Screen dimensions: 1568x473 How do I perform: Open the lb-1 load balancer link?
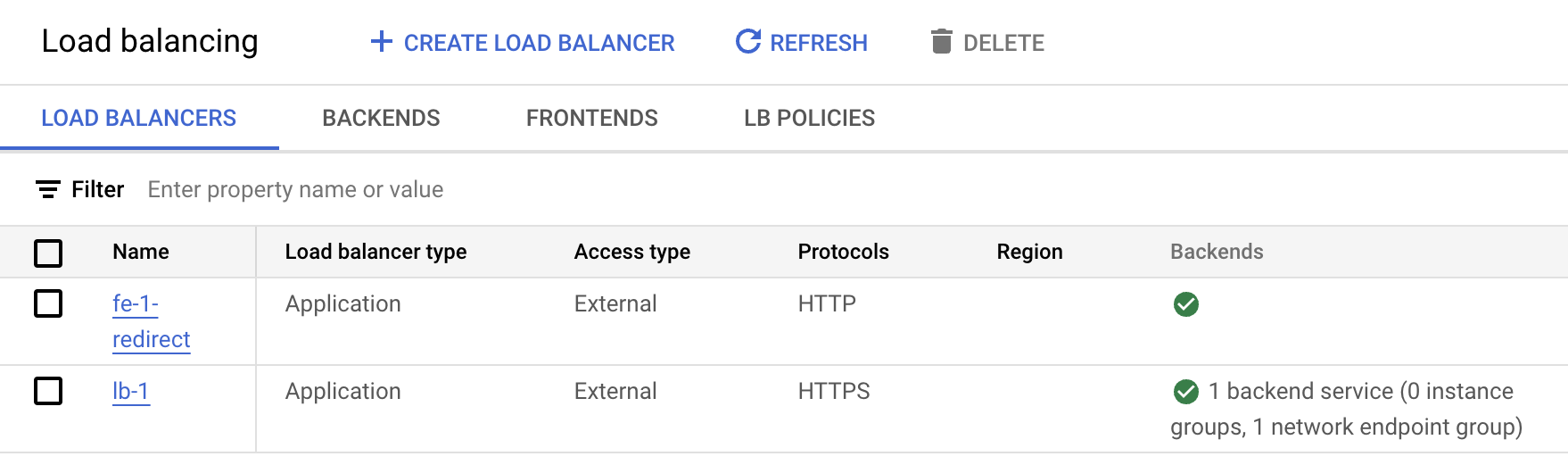pyautogui.click(x=130, y=392)
